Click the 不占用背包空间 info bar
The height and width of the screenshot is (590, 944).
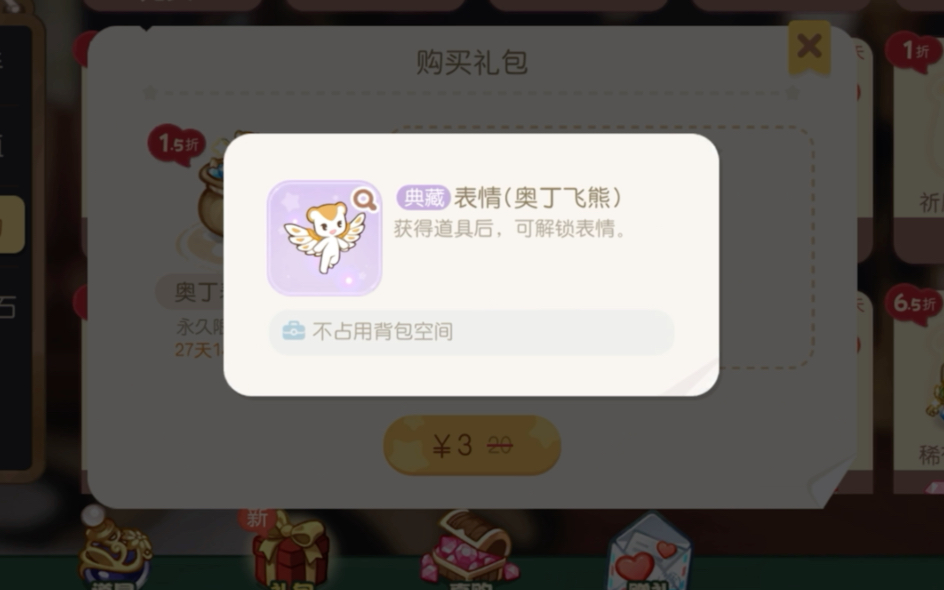click(x=471, y=332)
